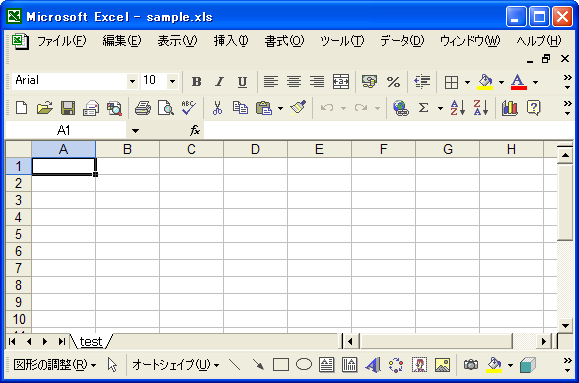Viewport: 579px width, 383px height.
Task: Select the Arrow drawing tool
Action: click(x=258, y=365)
